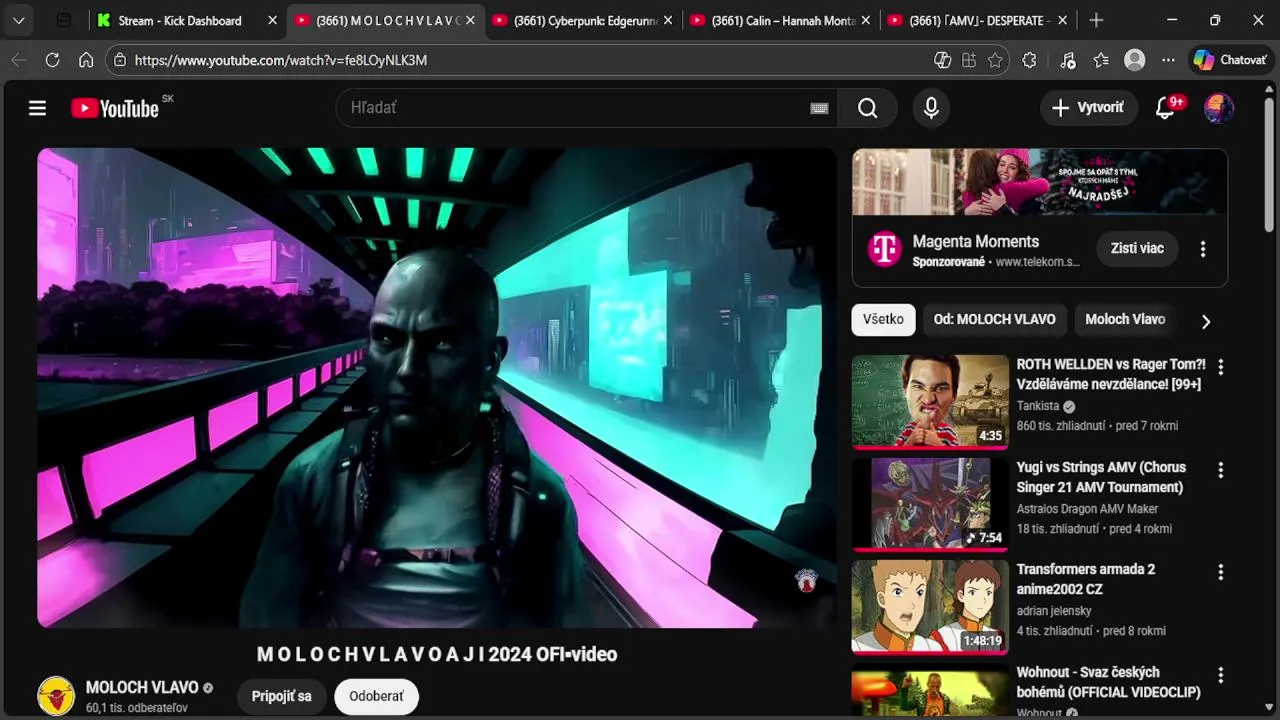Image resolution: width=1280 pixels, height=720 pixels.
Task: Select the Všetko filter chip
Action: tap(883, 319)
